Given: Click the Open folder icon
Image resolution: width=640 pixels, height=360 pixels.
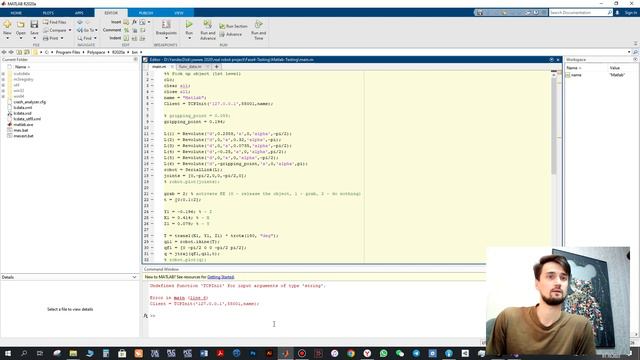Looking at the screenshot, I should (x=21, y=25).
